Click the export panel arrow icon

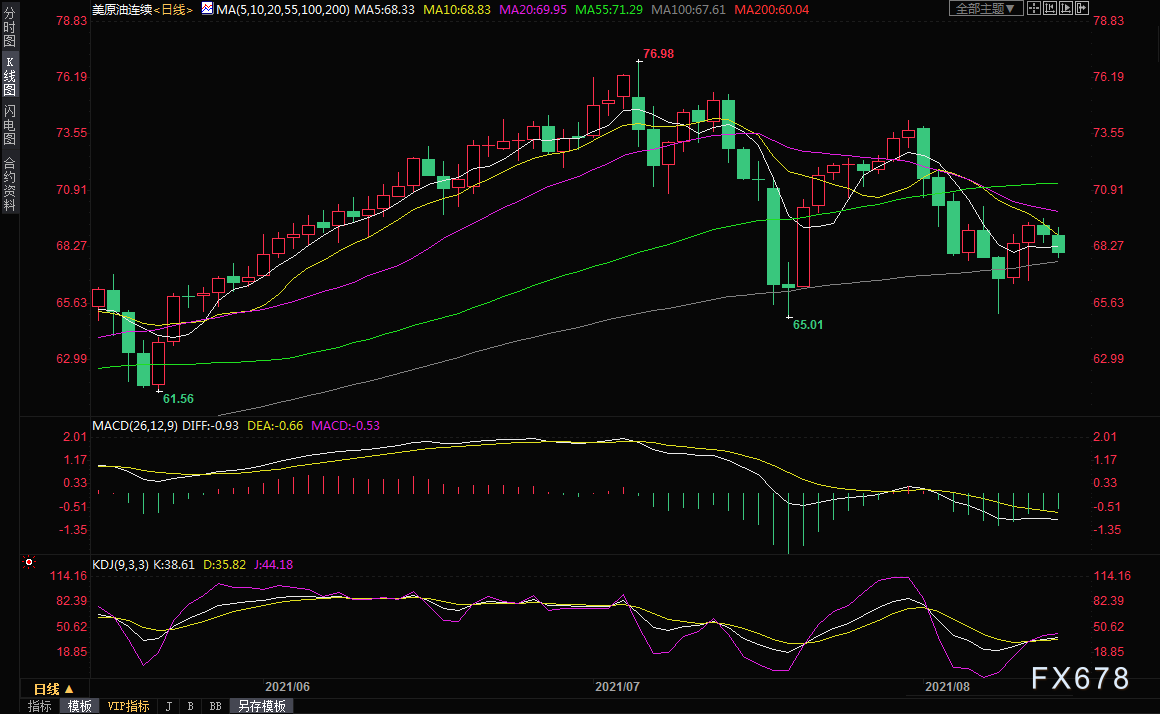pos(1082,9)
